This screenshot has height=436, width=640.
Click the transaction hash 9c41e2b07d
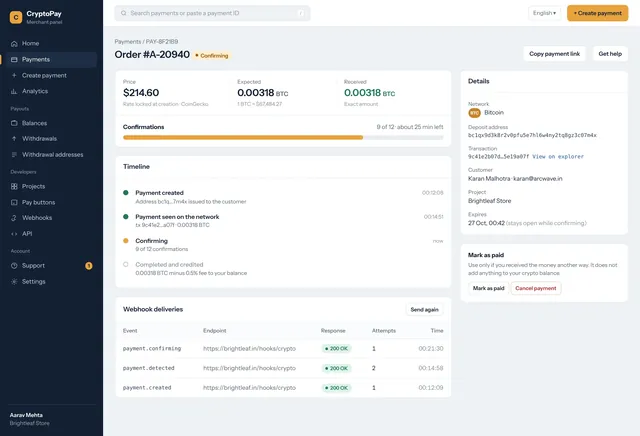pos(498,157)
